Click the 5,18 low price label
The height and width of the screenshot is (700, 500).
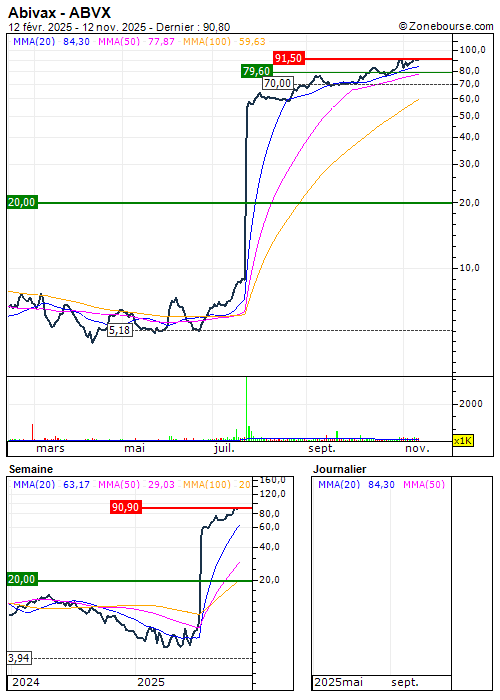click(x=120, y=330)
